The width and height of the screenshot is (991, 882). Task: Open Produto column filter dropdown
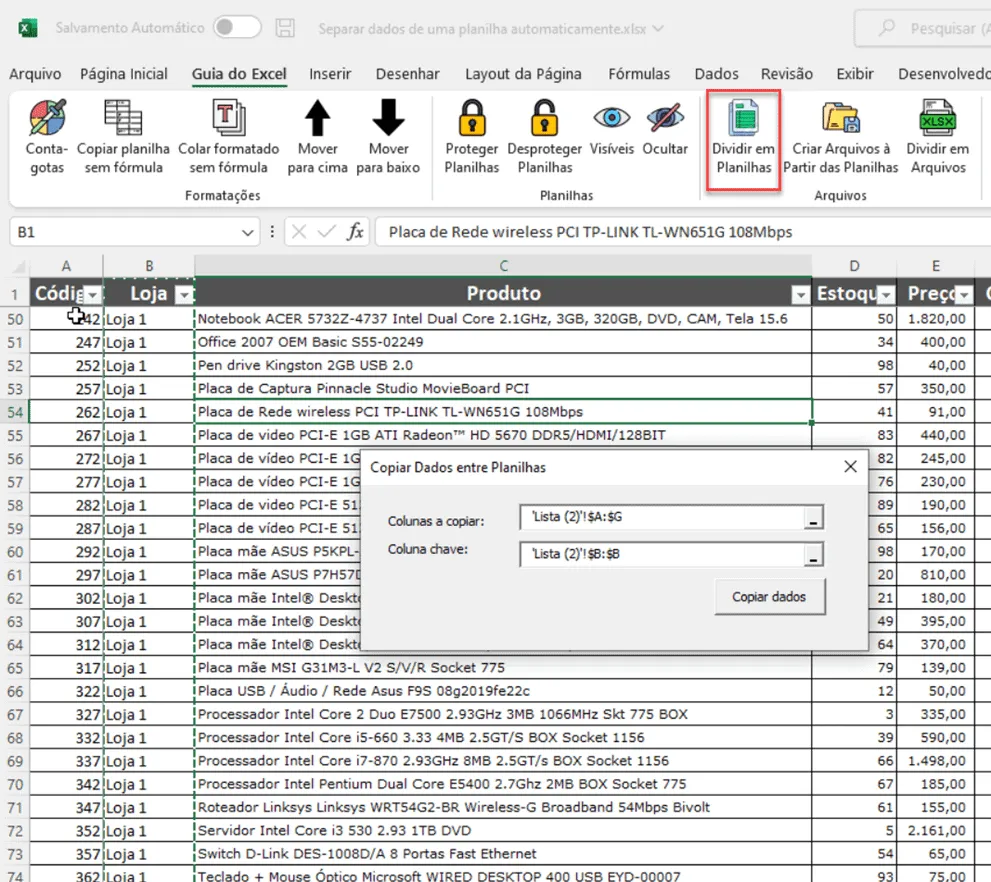[801, 294]
